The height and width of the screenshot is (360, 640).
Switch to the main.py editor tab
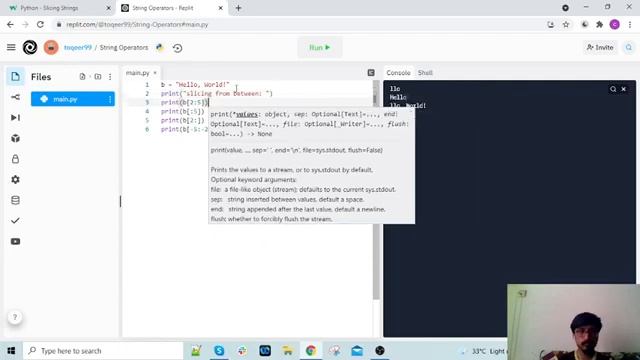pos(138,73)
